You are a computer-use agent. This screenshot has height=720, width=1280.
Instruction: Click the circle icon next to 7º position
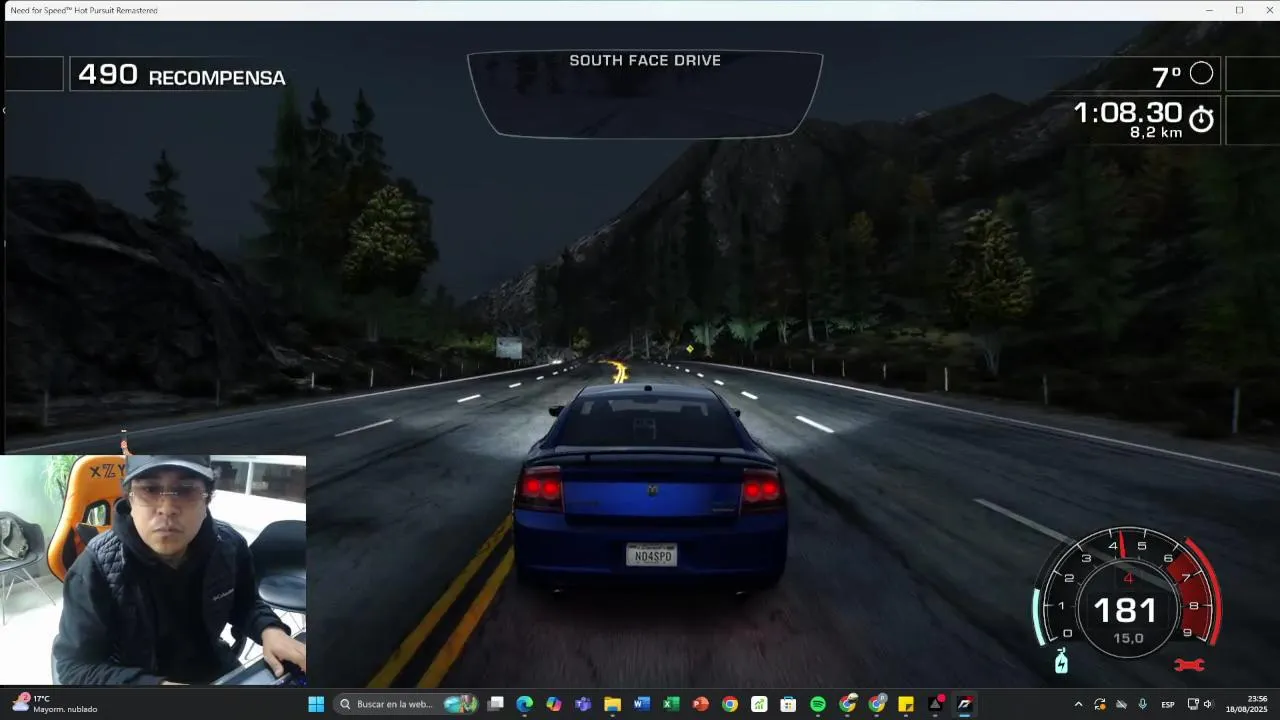click(x=1201, y=73)
